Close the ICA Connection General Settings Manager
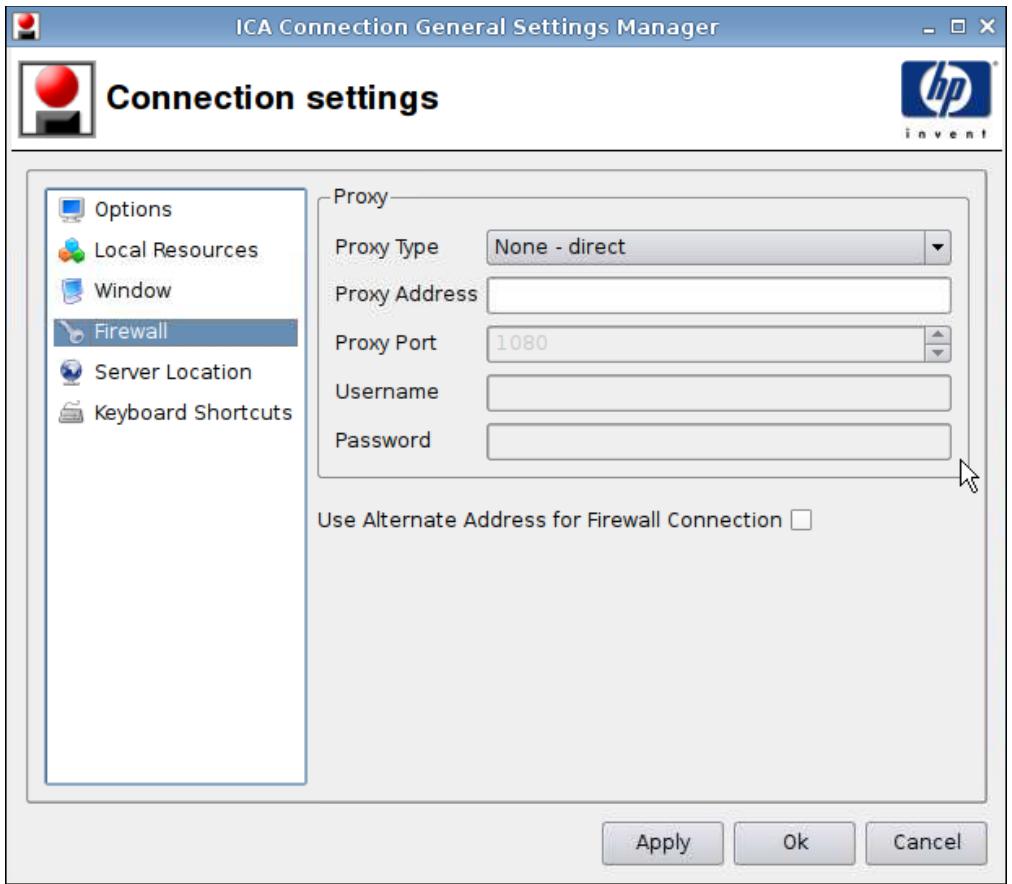 tap(987, 26)
